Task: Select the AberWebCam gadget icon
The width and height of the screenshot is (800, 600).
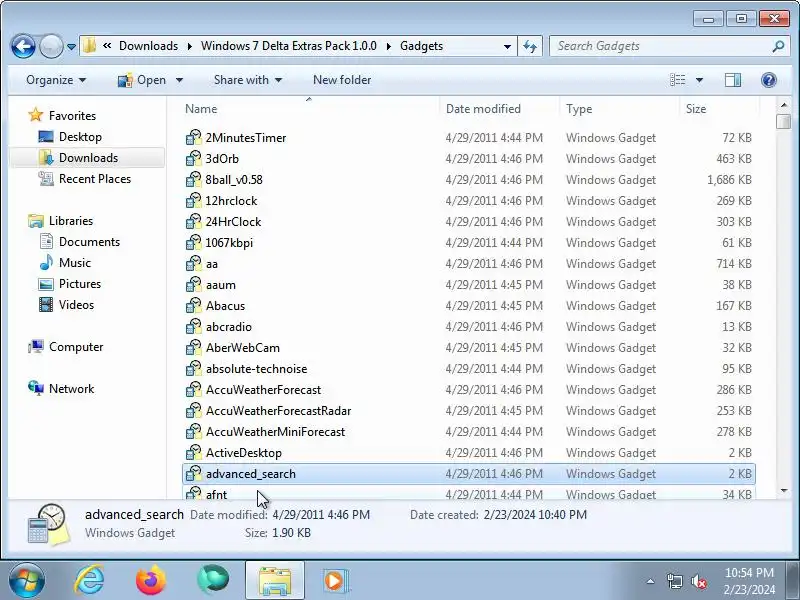Action: click(x=193, y=347)
